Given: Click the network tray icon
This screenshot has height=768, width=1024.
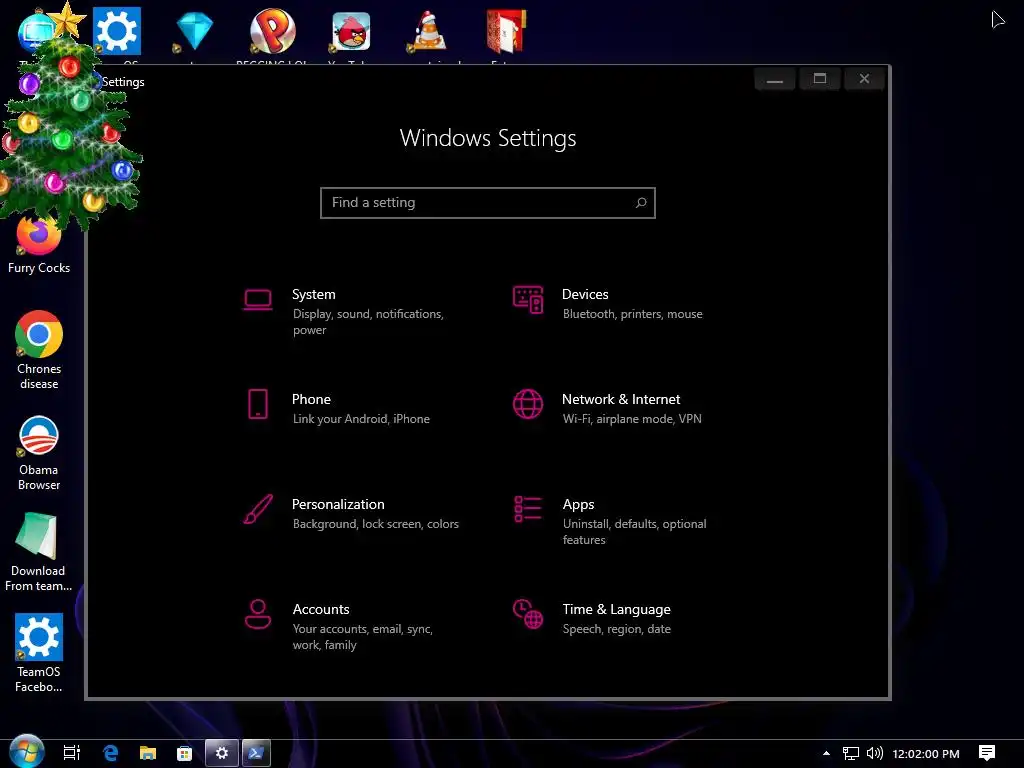Looking at the screenshot, I should click(x=850, y=754).
